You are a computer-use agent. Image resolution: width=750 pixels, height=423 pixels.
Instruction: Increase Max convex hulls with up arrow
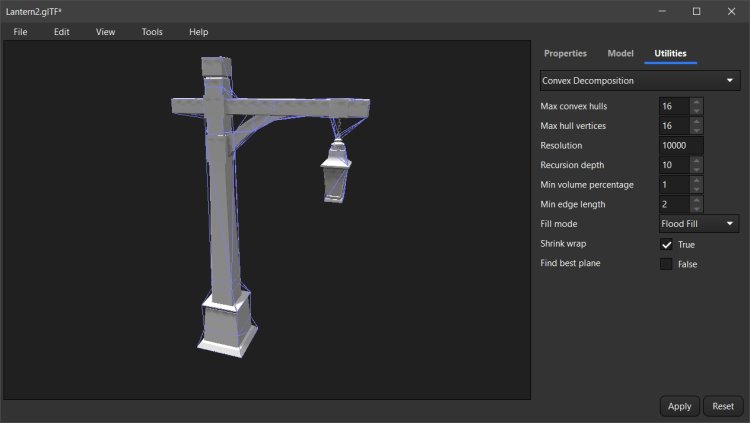(696, 101)
